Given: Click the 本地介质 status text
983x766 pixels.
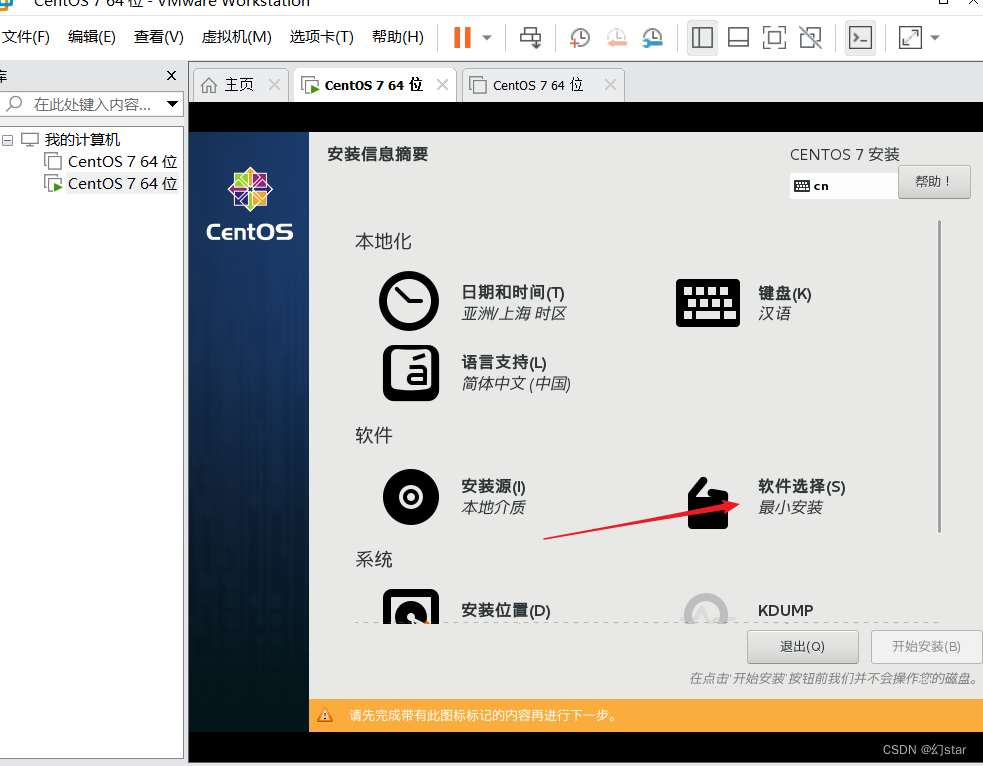Looking at the screenshot, I should pos(493,508).
